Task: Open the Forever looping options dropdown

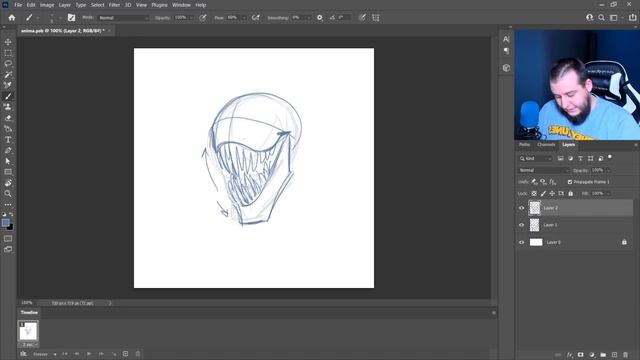Action: click(x=44, y=354)
